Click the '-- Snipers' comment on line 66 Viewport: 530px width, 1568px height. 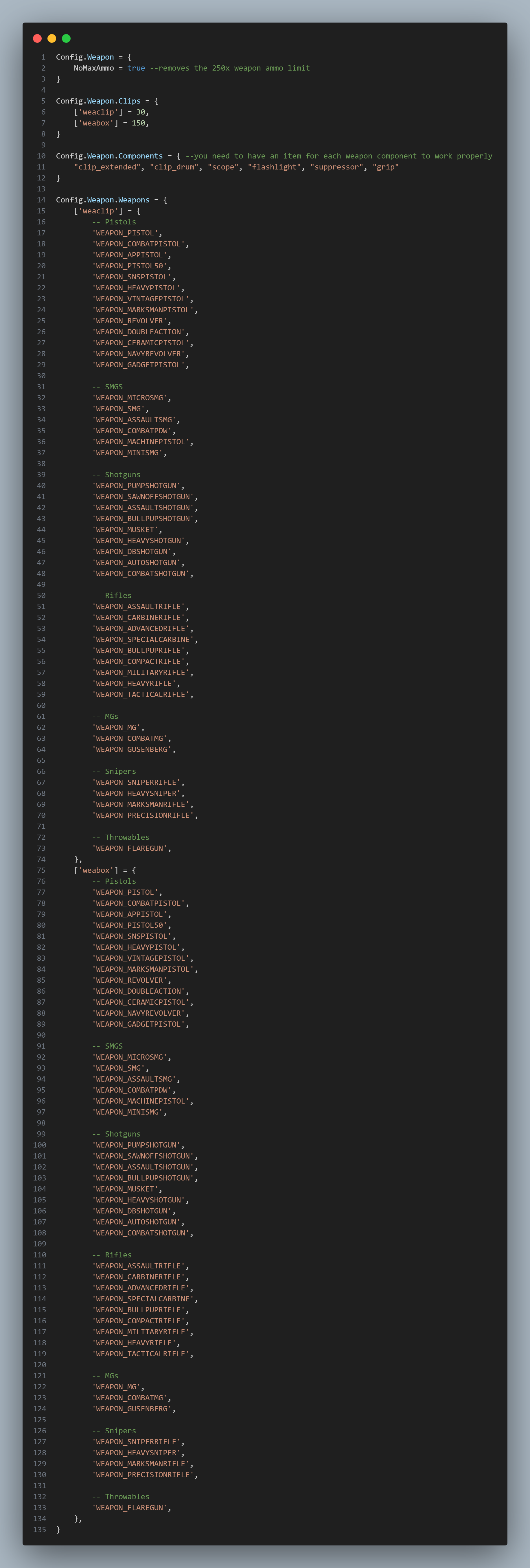114,771
